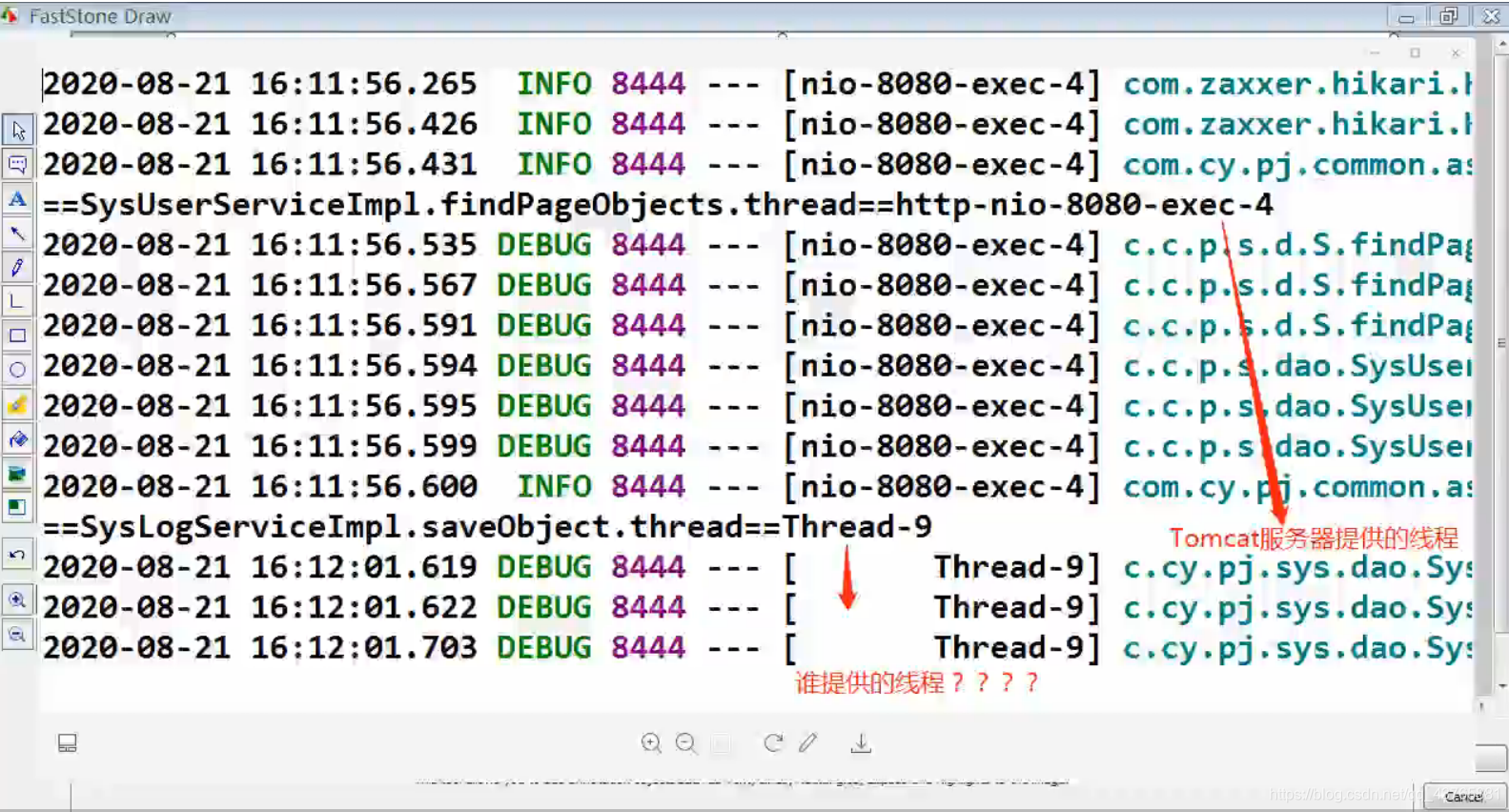Restore the FastStone Draw window

[x=1448, y=16]
